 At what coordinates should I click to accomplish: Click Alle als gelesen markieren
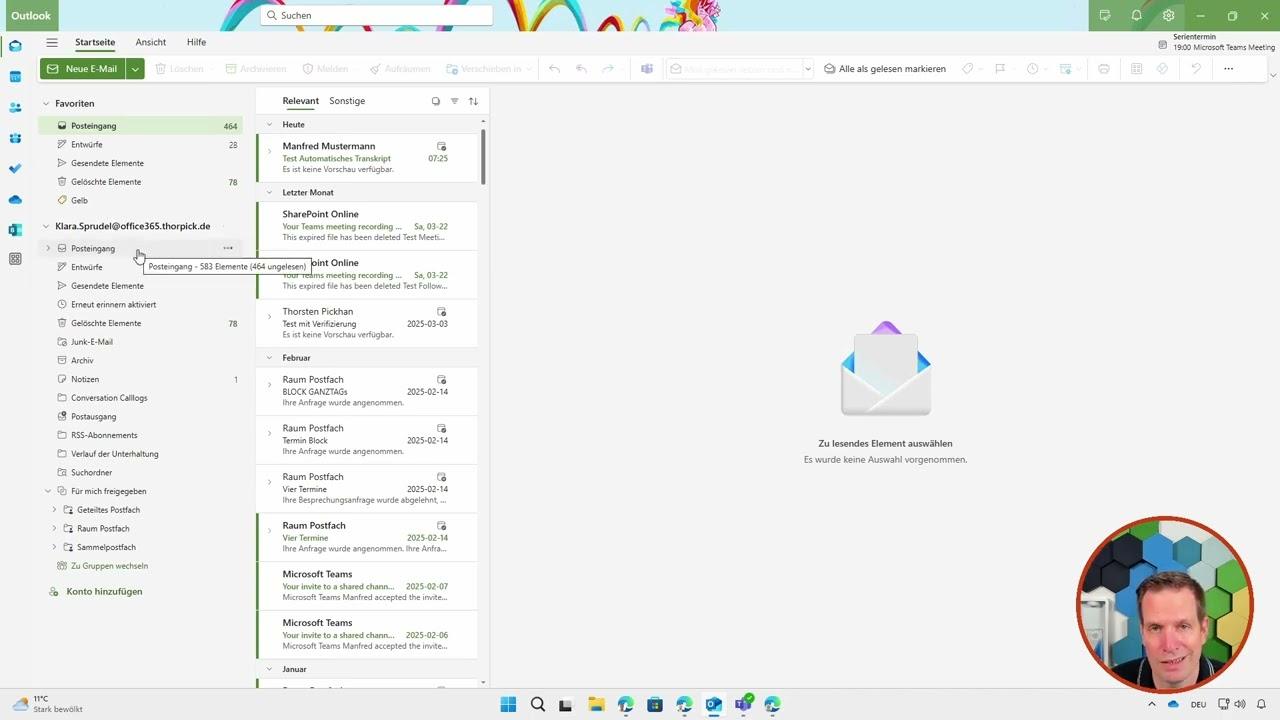(x=884, y=69)
